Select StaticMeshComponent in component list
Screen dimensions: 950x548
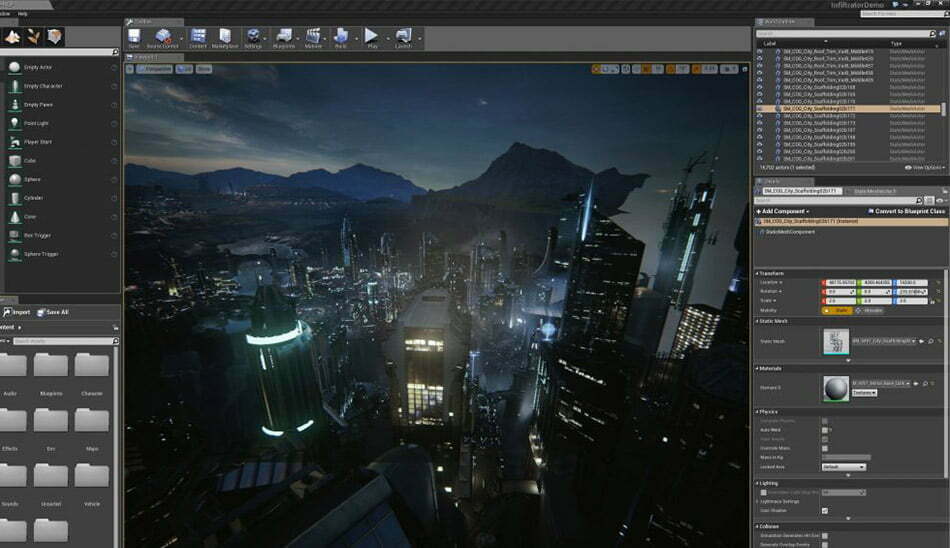[x=790, y=232]
